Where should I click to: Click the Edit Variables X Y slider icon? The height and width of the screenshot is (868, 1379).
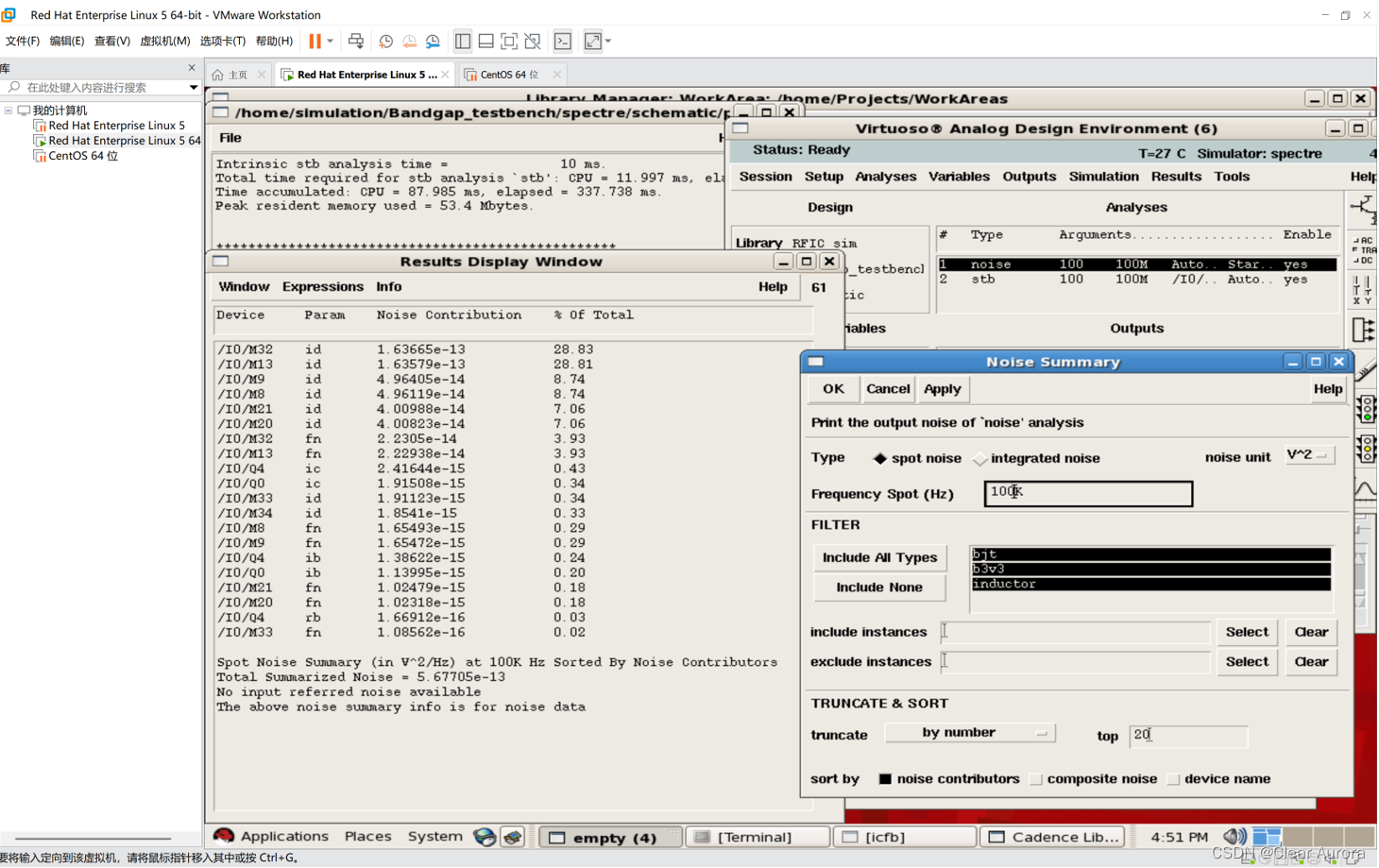pos(1363,290)
